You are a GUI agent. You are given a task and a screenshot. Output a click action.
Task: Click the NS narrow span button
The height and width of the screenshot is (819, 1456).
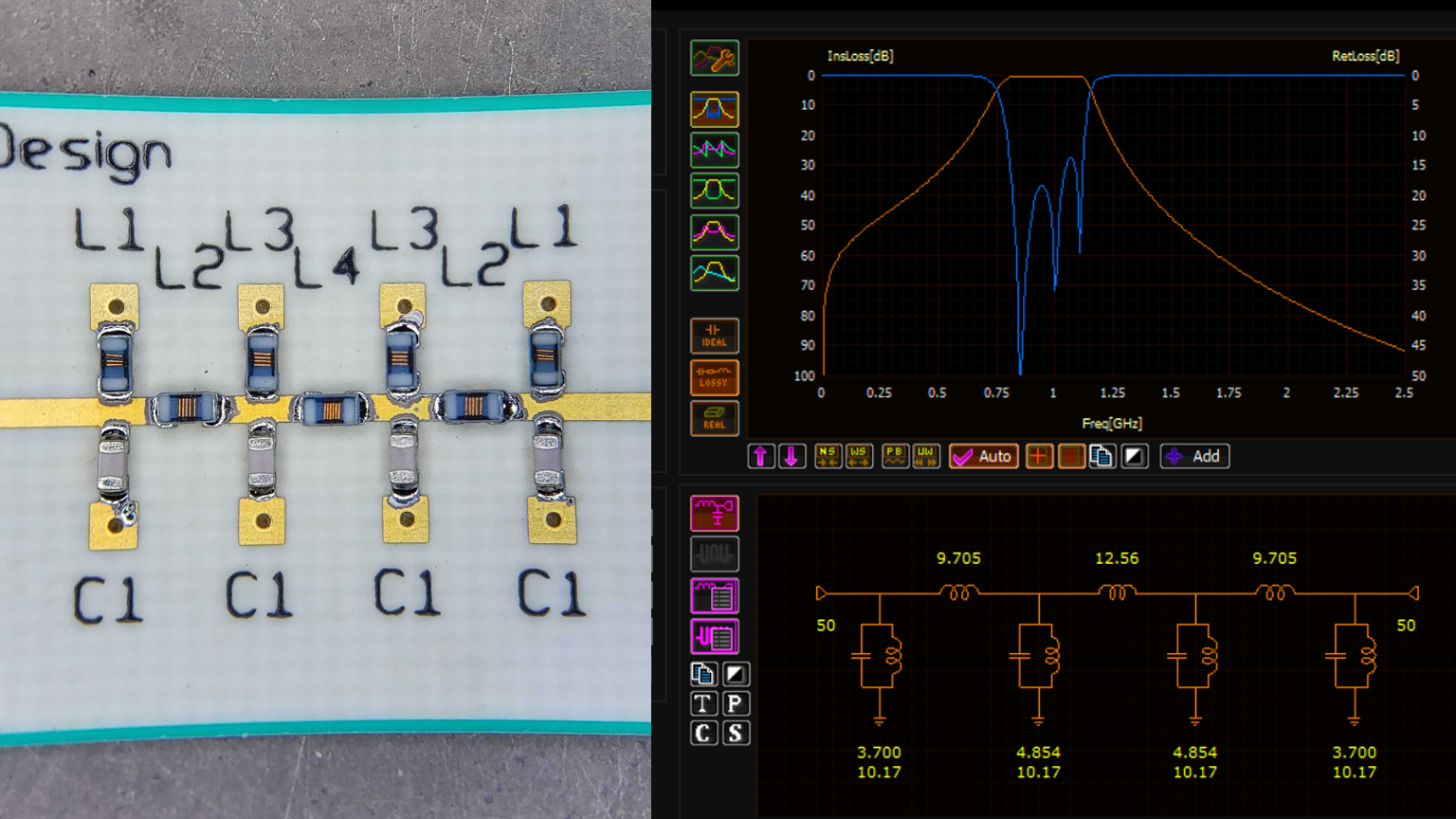point(828,457)
